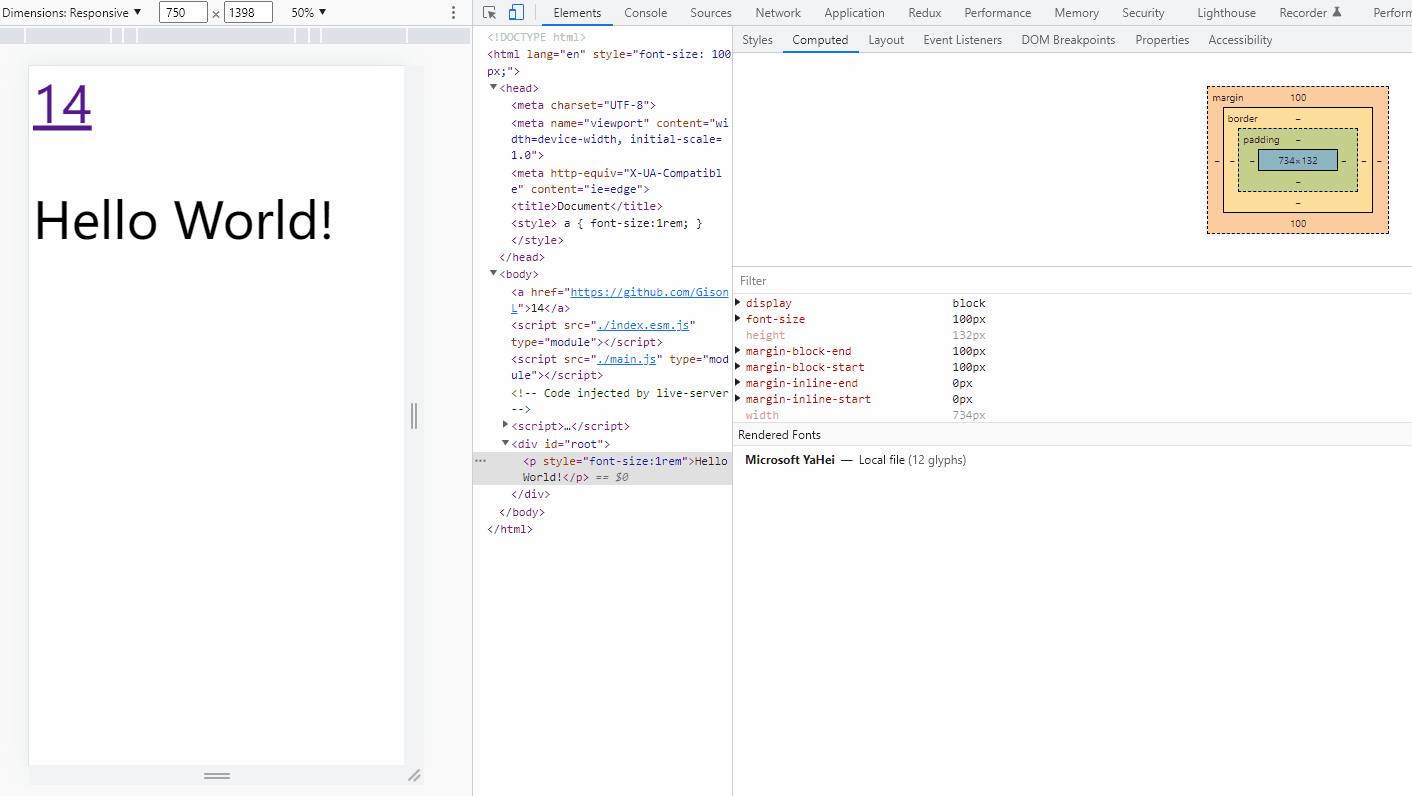Expand the font-size property details

pos(739,319)
